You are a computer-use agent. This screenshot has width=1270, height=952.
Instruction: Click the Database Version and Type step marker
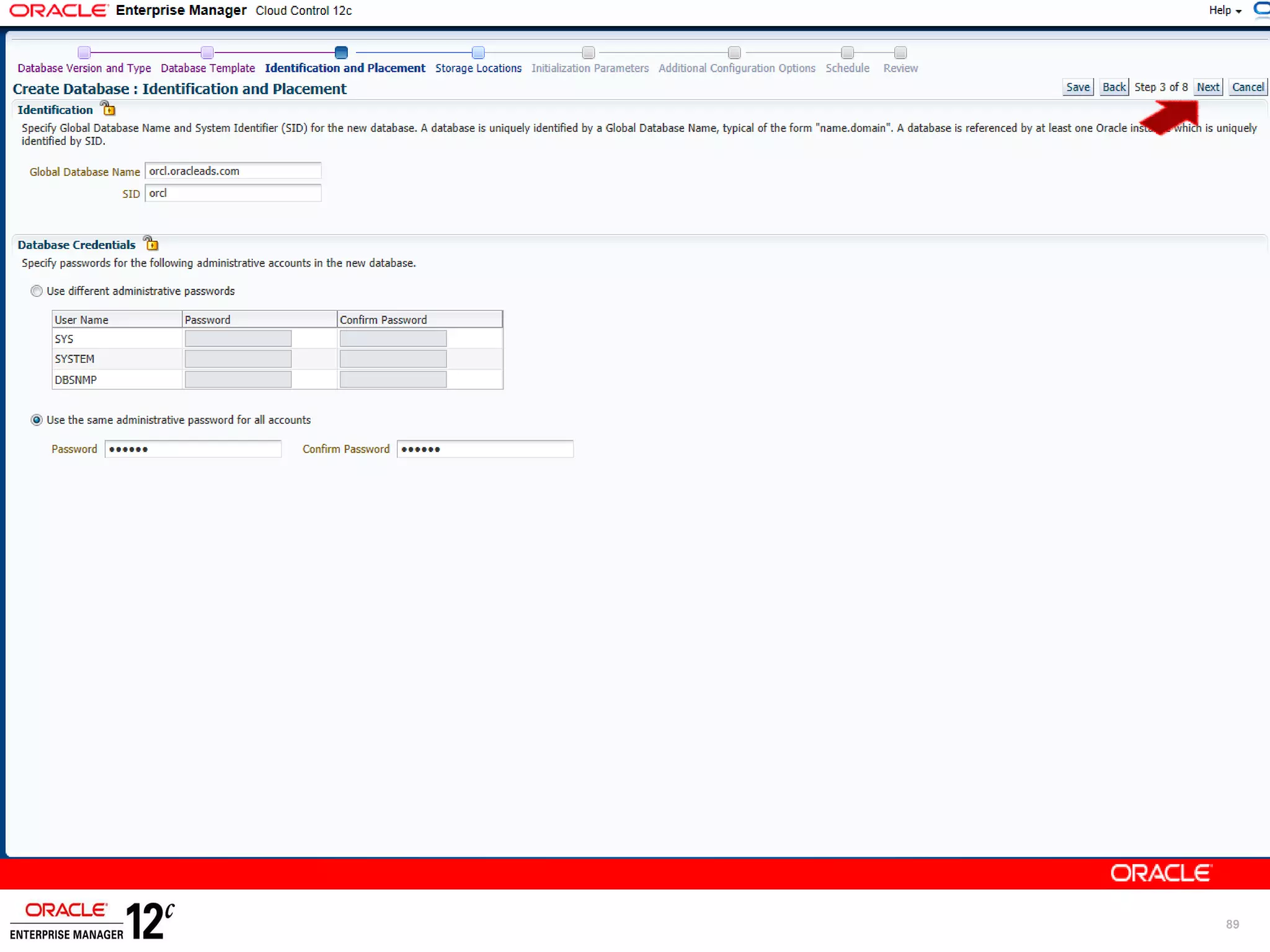[x=84, y=53]
